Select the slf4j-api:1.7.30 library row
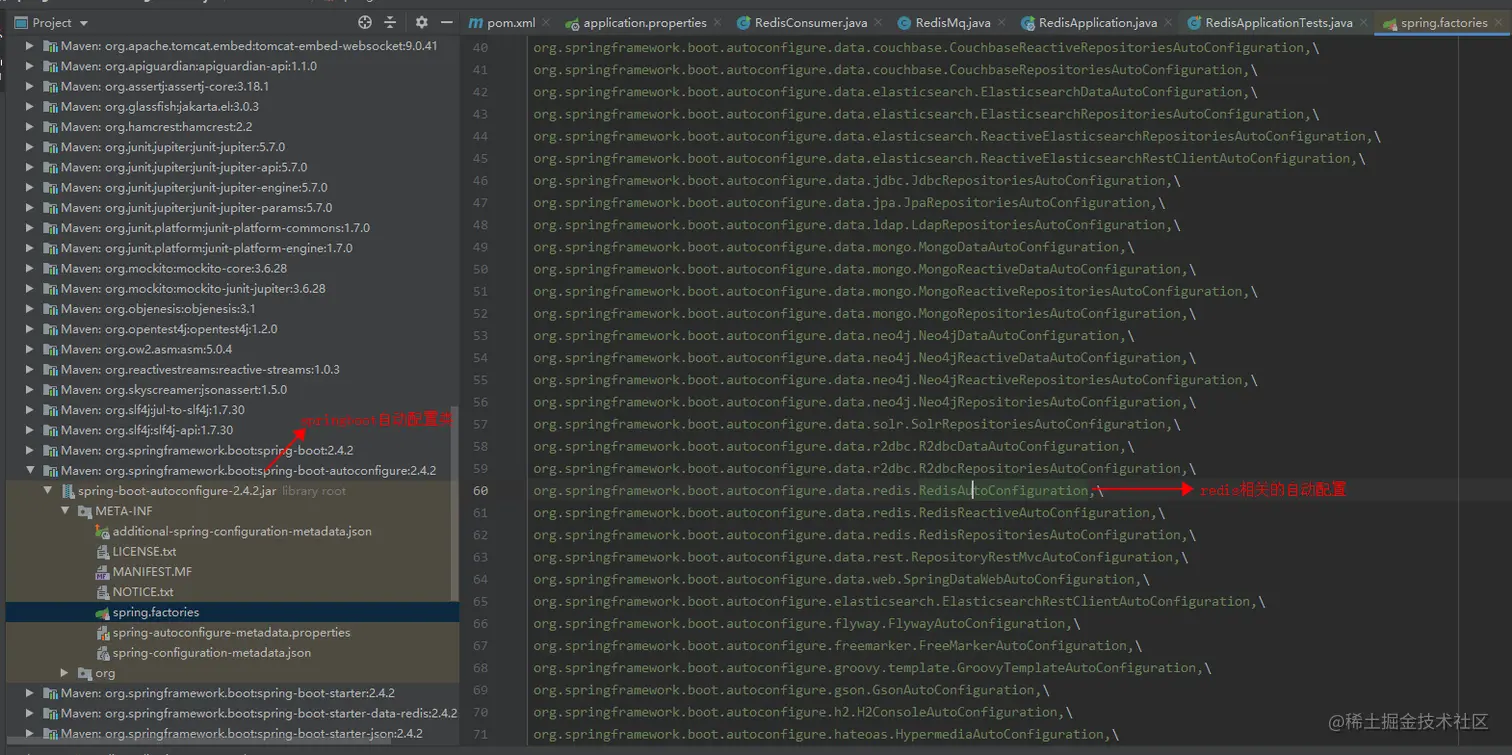The height and width of the screenshot is (755, 1512). (232, 430)
